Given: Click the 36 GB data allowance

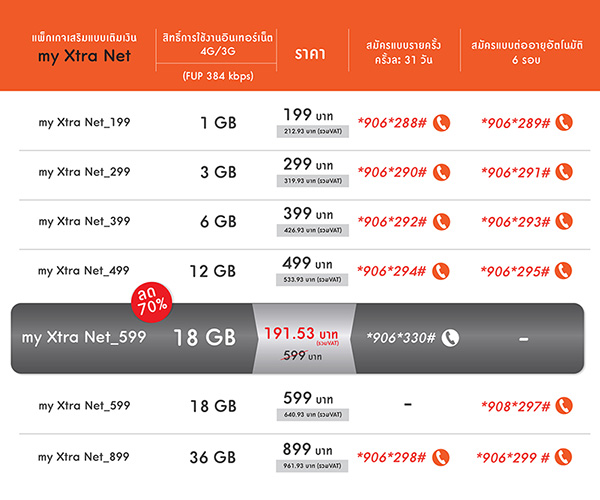Looking at the screenshot, I should (212, 456).
